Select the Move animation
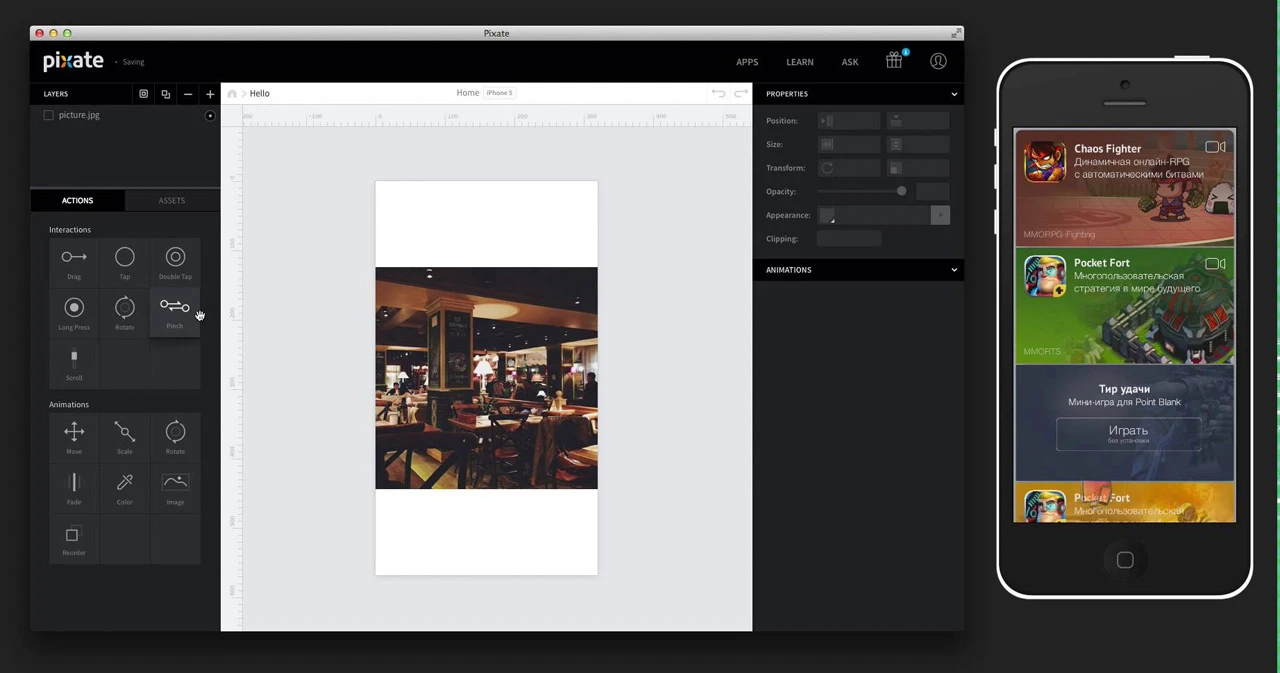This screenshot has width=1280, height=673. tap(73, 437)
